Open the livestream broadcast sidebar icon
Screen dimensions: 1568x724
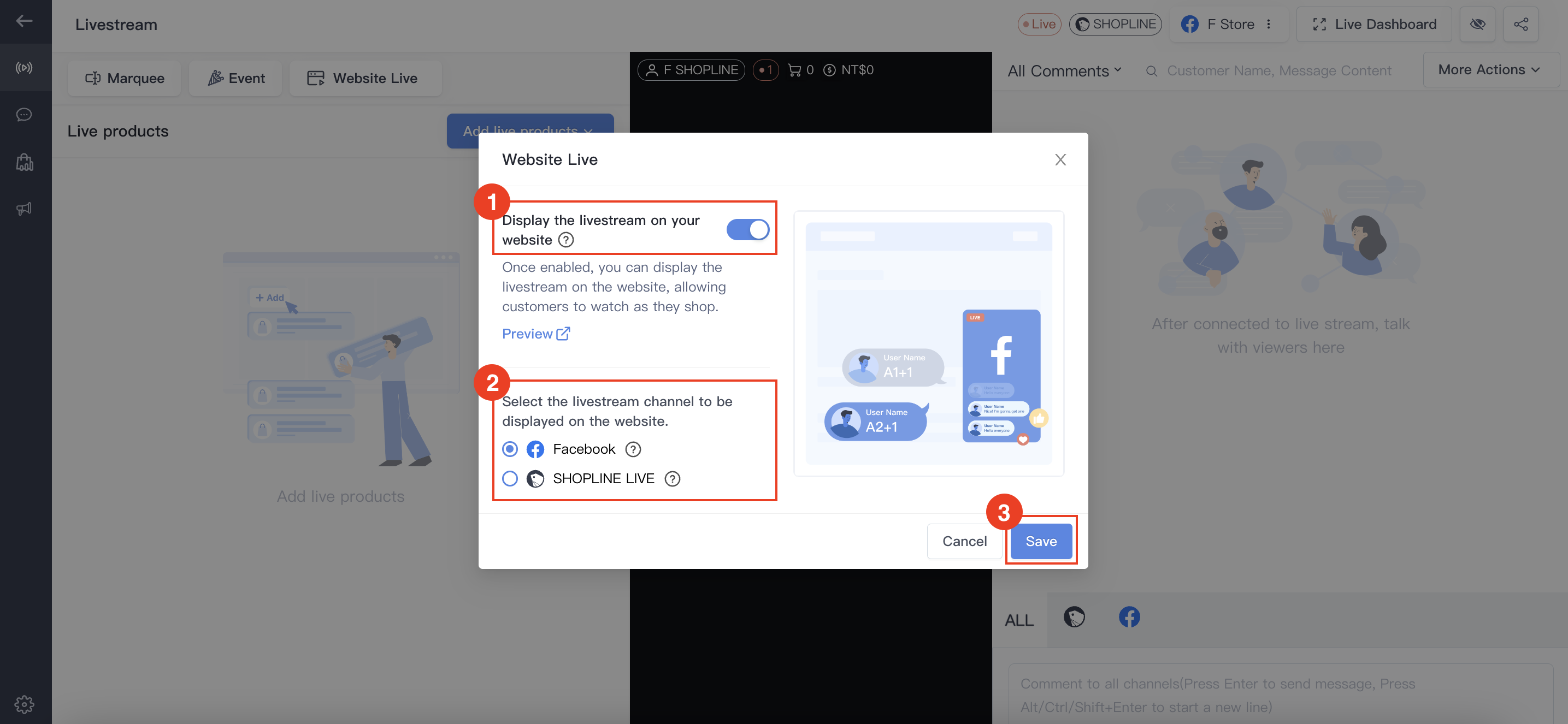(25, 68)
